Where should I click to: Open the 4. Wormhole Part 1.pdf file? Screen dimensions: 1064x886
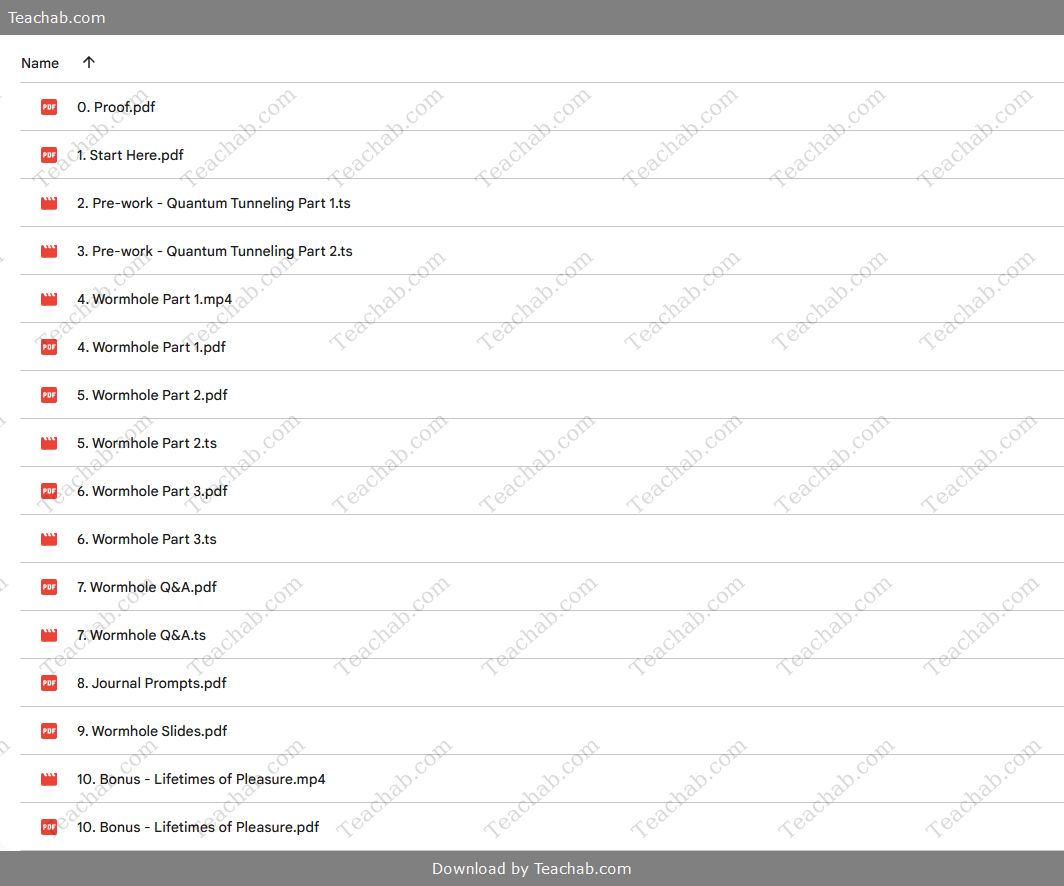151,347
